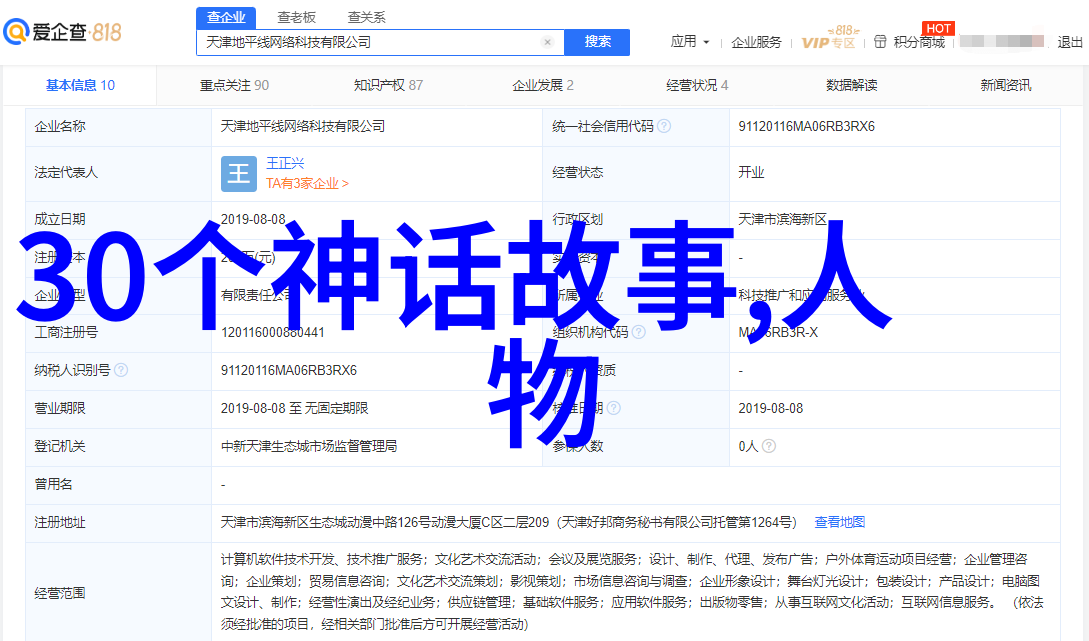The width and height of the screenshot is (1089, 641).
Task: Click the 注册地址 label cell
Action: pyautogui.click(x=118, y=522)
